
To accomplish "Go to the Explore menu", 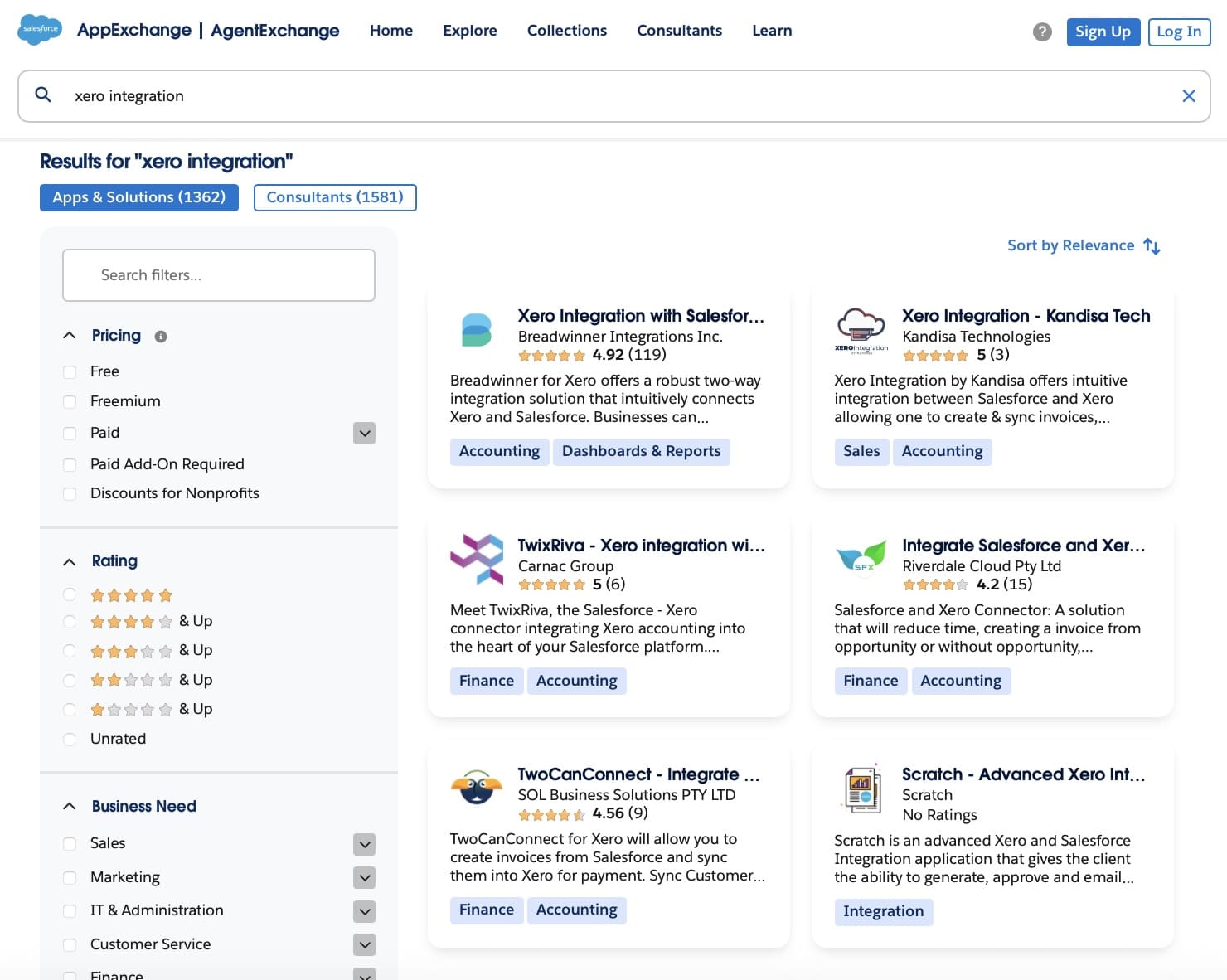I will [470, 31].
